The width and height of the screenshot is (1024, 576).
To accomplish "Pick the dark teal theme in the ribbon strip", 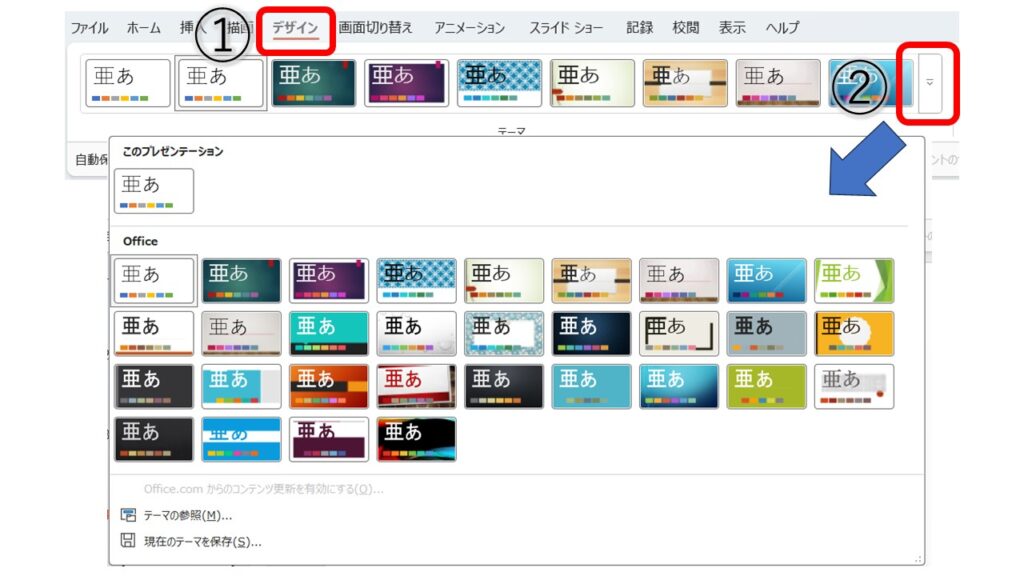I will tap(313, 83).
